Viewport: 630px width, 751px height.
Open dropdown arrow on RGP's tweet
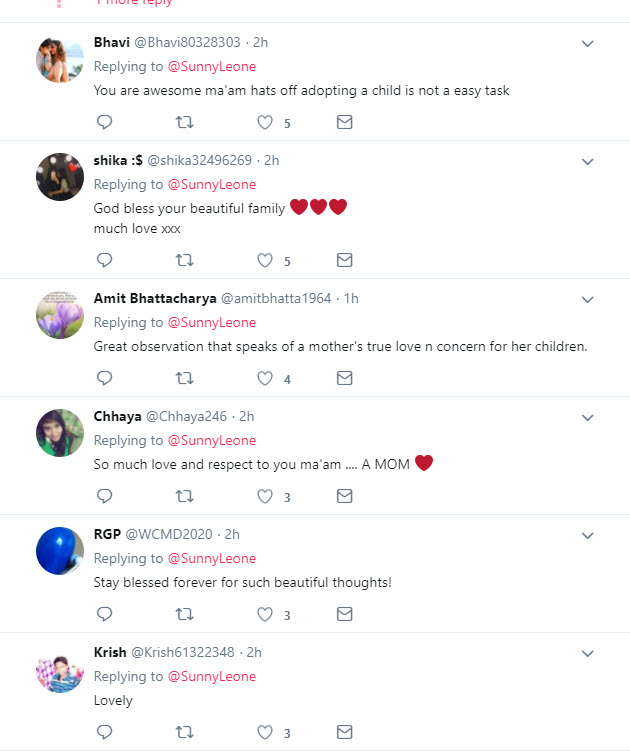588,536
